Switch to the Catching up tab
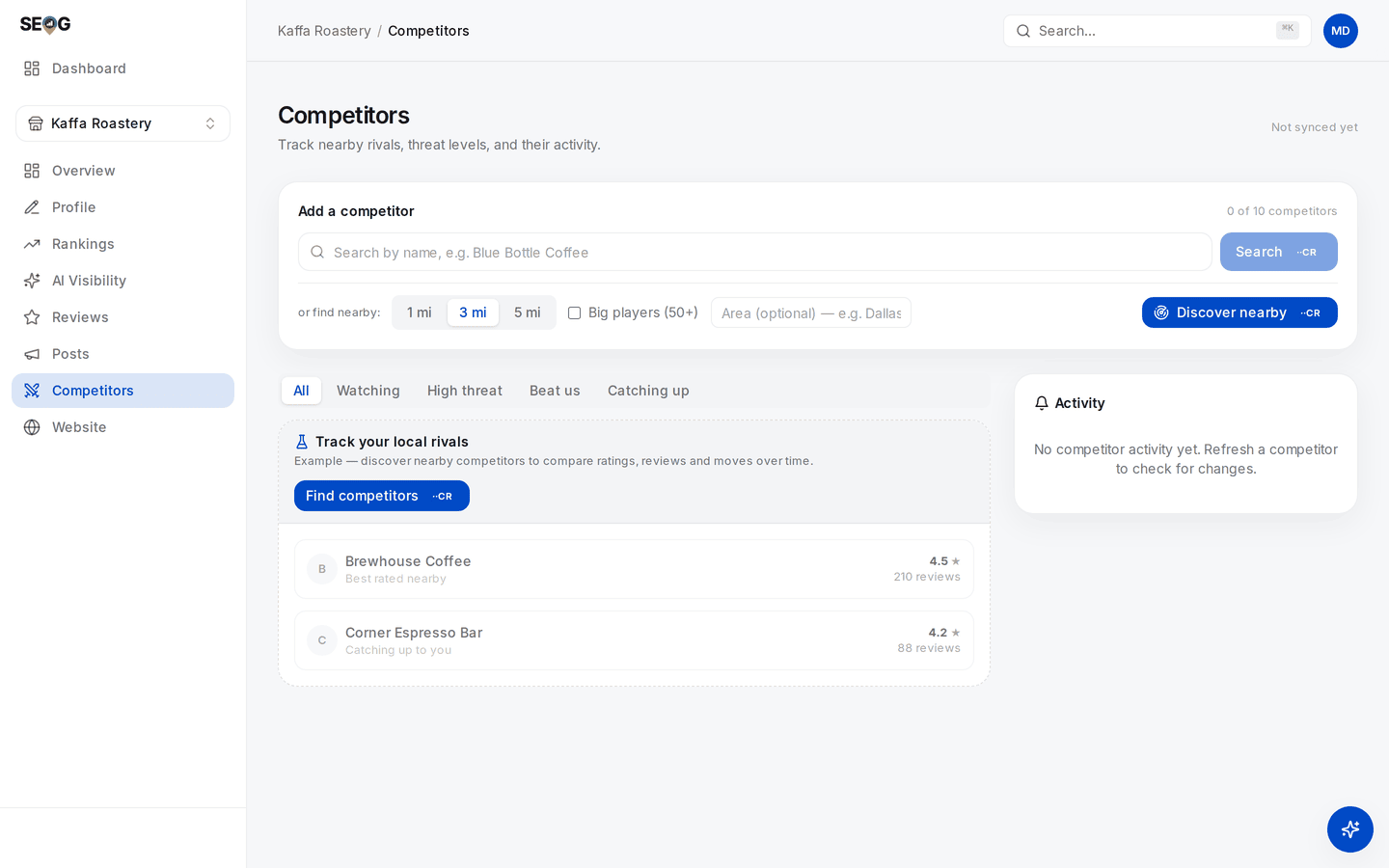Image resolution: width=1389 pixels, height=868 pixels. pyautogui.click(x=648, y=391)
